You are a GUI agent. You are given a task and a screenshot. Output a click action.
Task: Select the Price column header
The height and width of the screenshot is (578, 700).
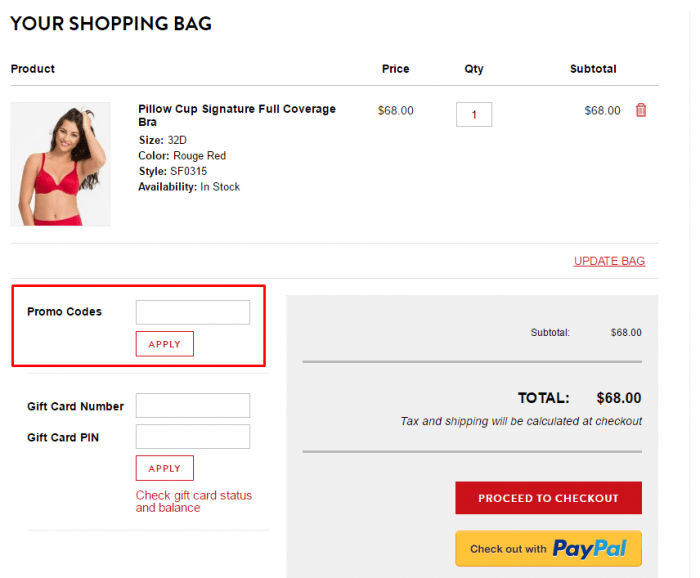[396, 69]
